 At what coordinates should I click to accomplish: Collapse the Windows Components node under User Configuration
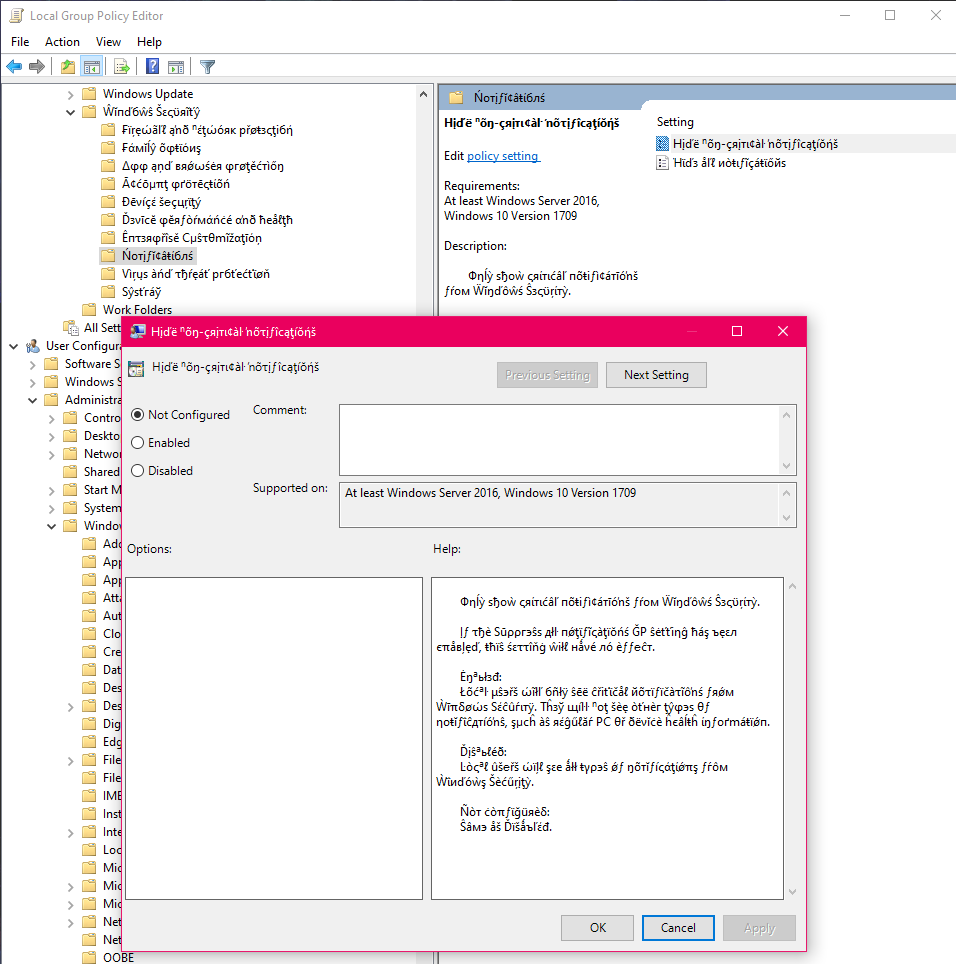pyautogui.click(x=52, y=526)
